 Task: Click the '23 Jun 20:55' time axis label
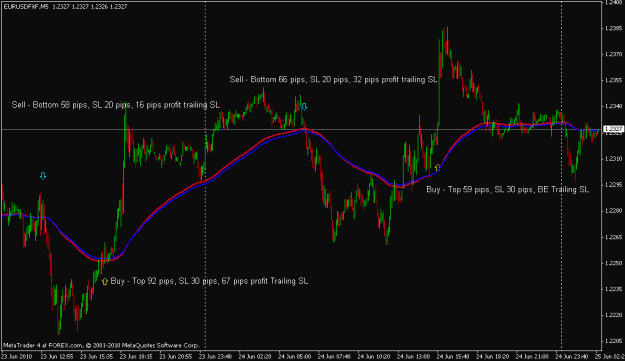coord(176,356)
